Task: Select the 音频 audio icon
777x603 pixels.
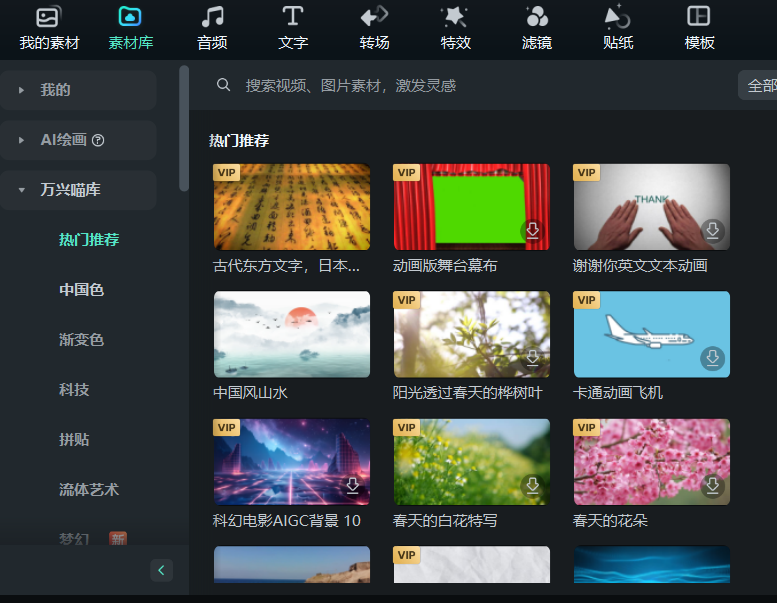Action: [212, 28]
